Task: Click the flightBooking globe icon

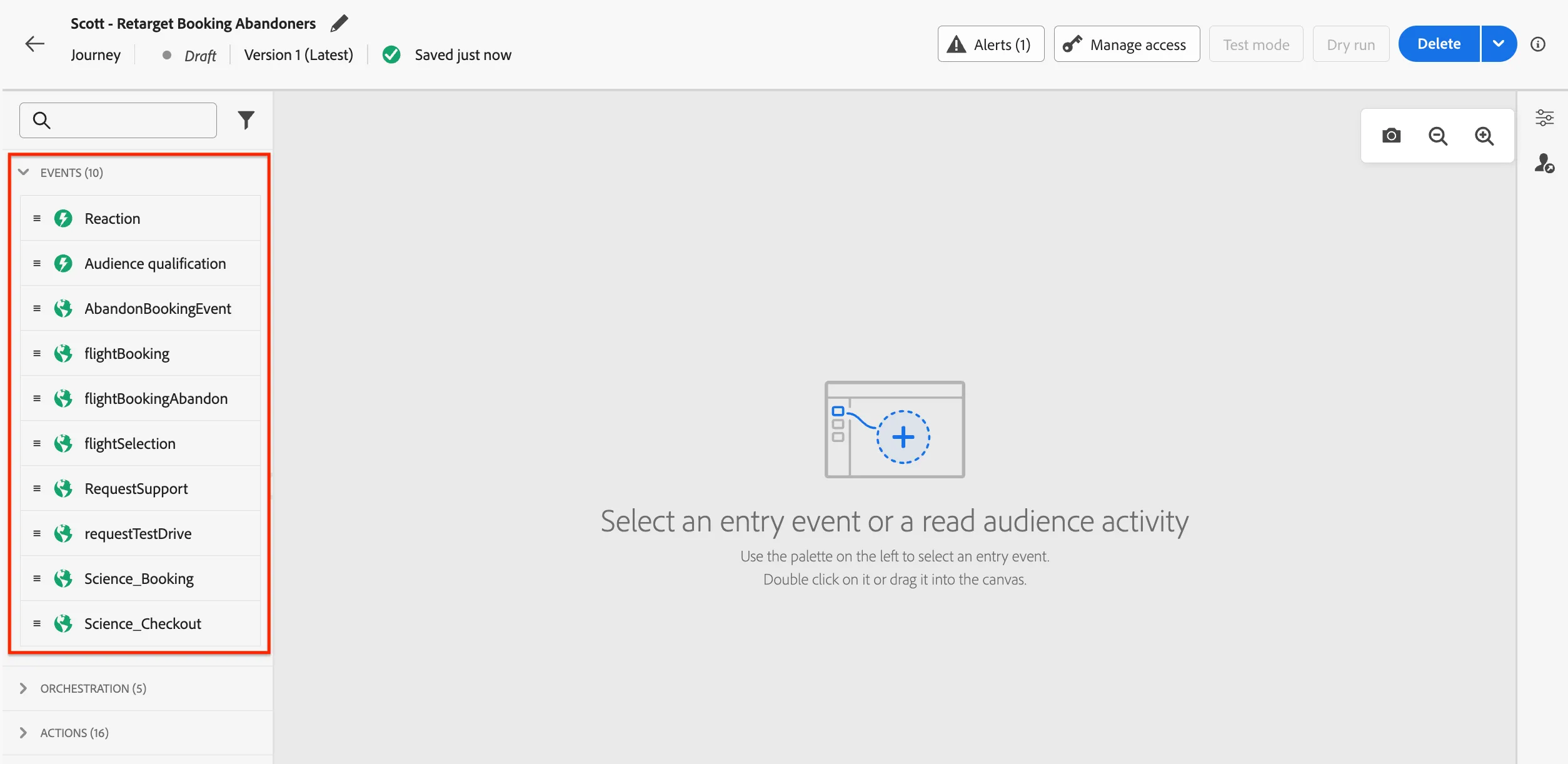Action: pos(63,353)
